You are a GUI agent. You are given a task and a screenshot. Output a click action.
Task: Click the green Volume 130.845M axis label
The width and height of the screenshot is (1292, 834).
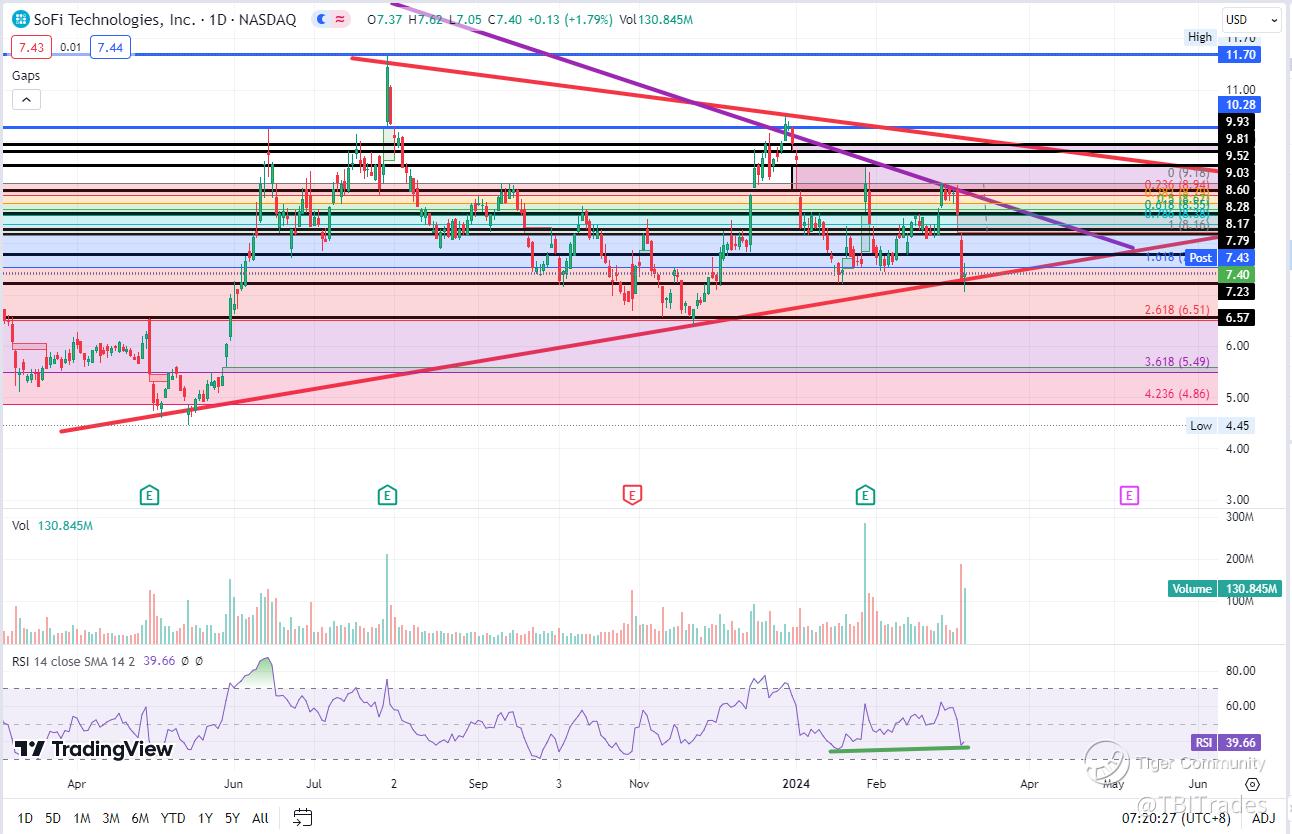coord(1225,589)
